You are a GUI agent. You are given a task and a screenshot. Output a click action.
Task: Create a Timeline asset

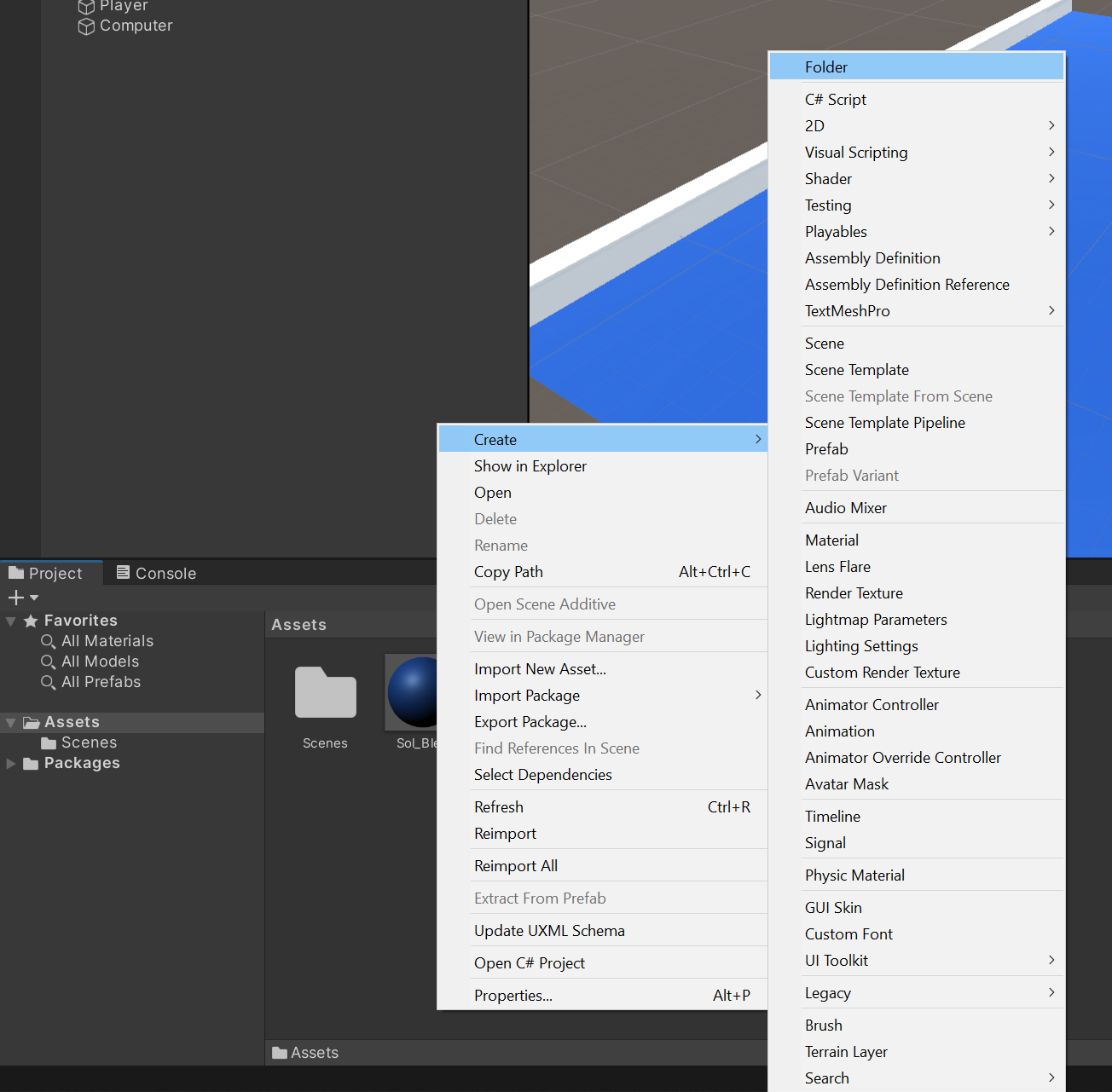pyautogui.click(x=917, y=817)
